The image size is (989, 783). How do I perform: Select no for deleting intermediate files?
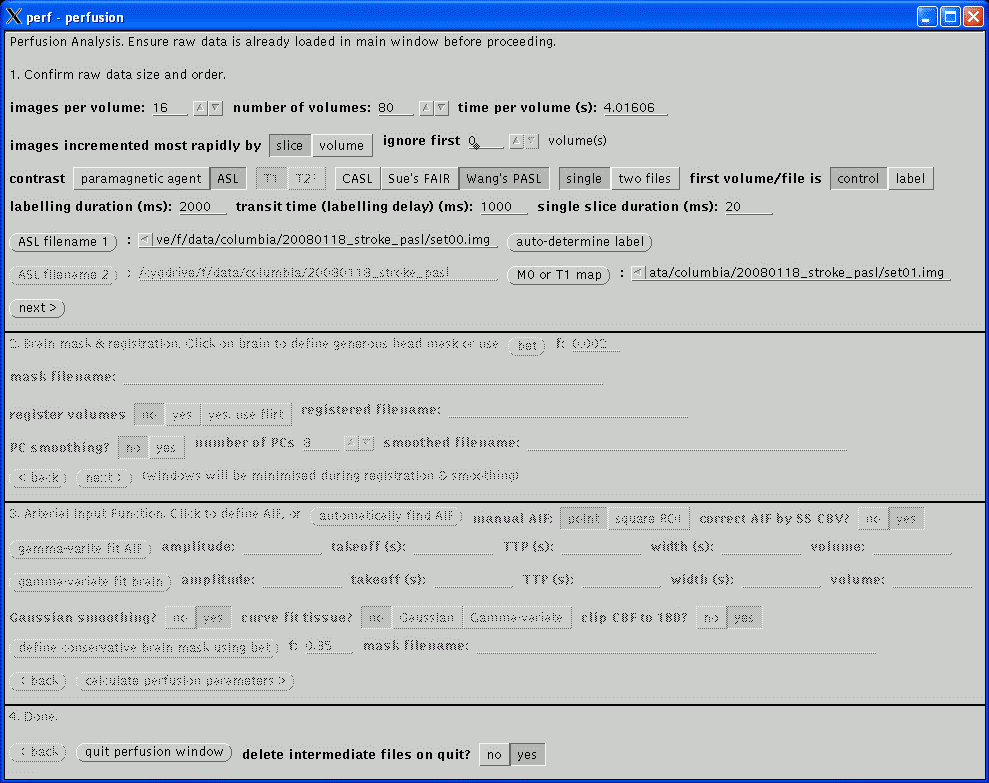click(493, 755)
